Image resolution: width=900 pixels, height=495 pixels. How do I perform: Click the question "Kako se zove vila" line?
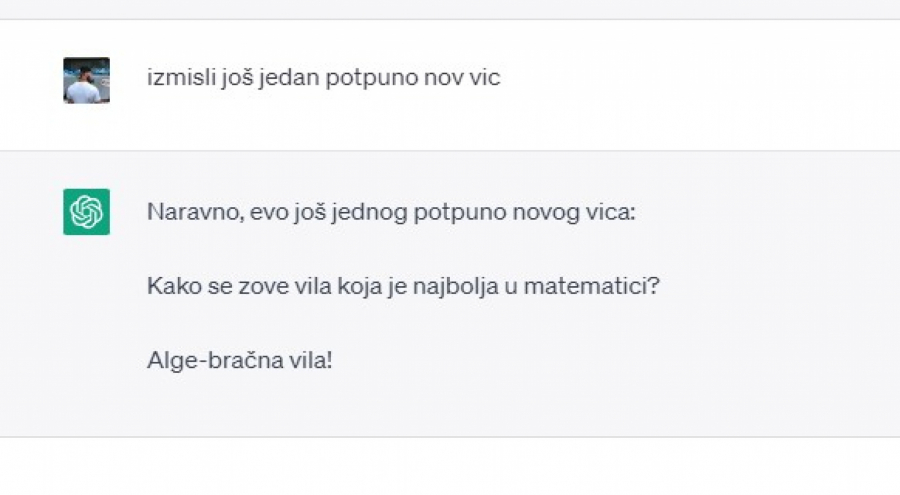click(x=403, y=287)
